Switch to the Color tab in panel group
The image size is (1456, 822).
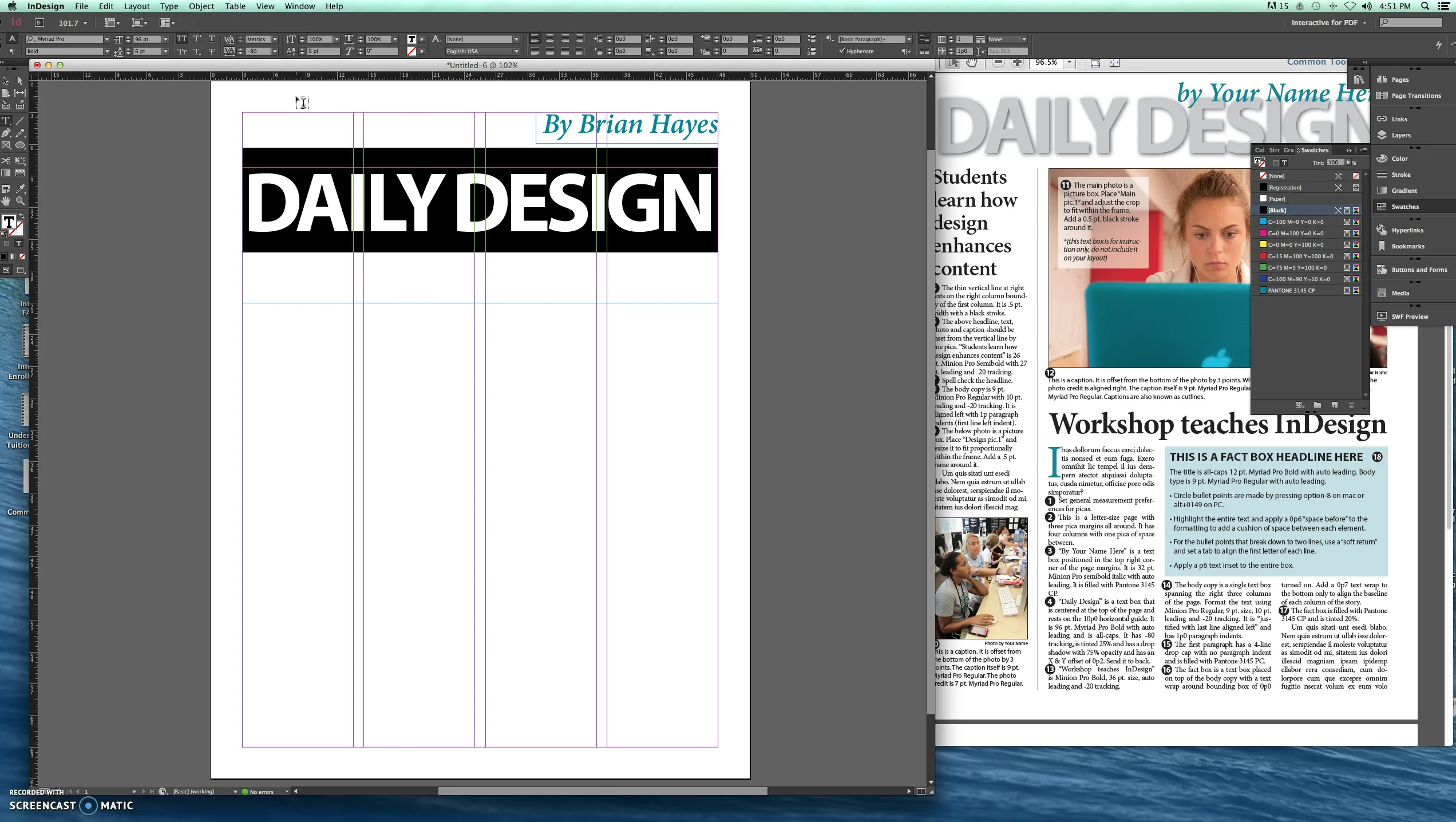tap(1260, 150)
